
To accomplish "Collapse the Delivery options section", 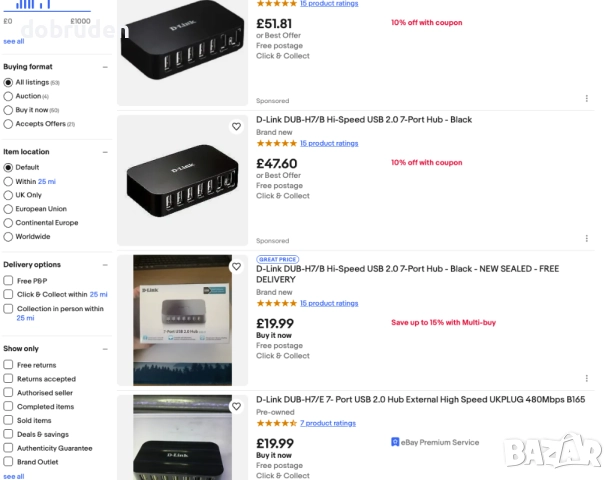I will click(105, 265).
